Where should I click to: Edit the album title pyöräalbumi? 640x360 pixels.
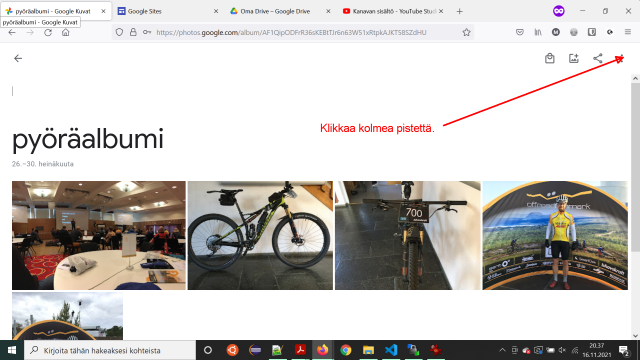click(88, 139)
